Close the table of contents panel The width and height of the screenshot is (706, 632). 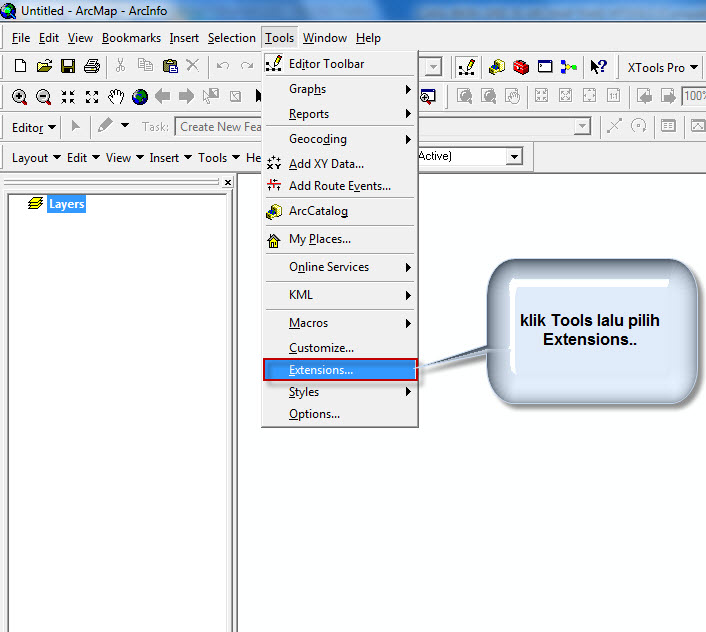click(228, 182)
